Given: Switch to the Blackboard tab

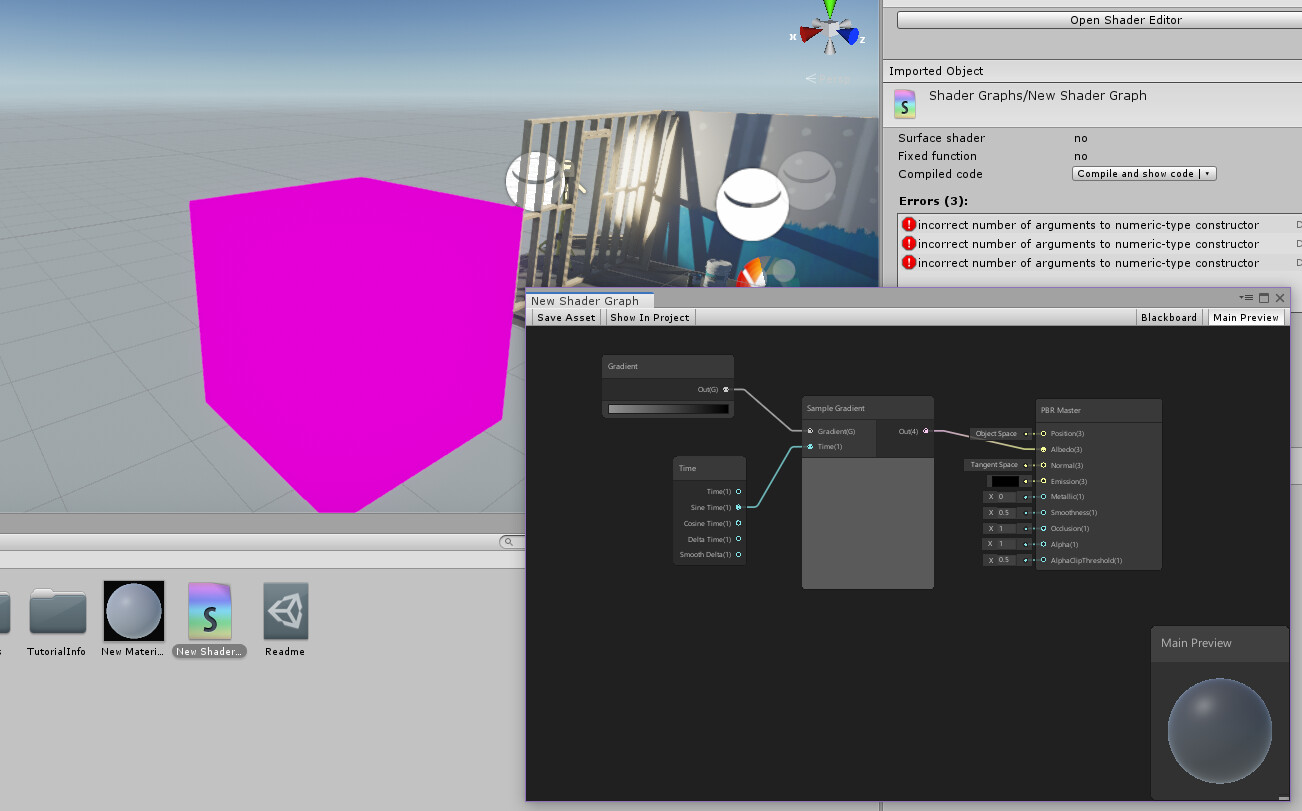Looking at the screenshot, I should click(1168, 317).
